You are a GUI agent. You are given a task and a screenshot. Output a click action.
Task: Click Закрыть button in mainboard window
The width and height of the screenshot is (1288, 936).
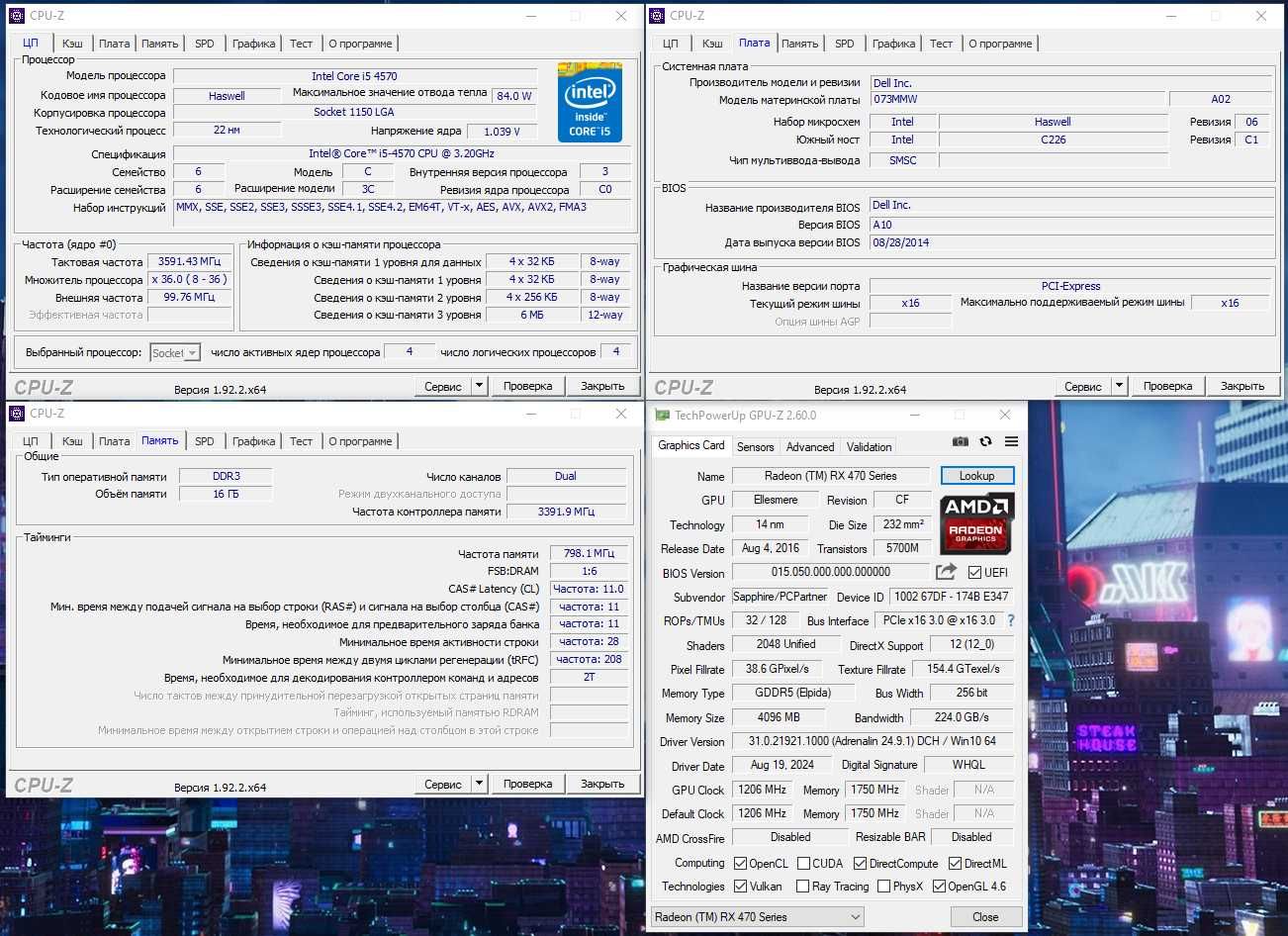[1242, 386]
